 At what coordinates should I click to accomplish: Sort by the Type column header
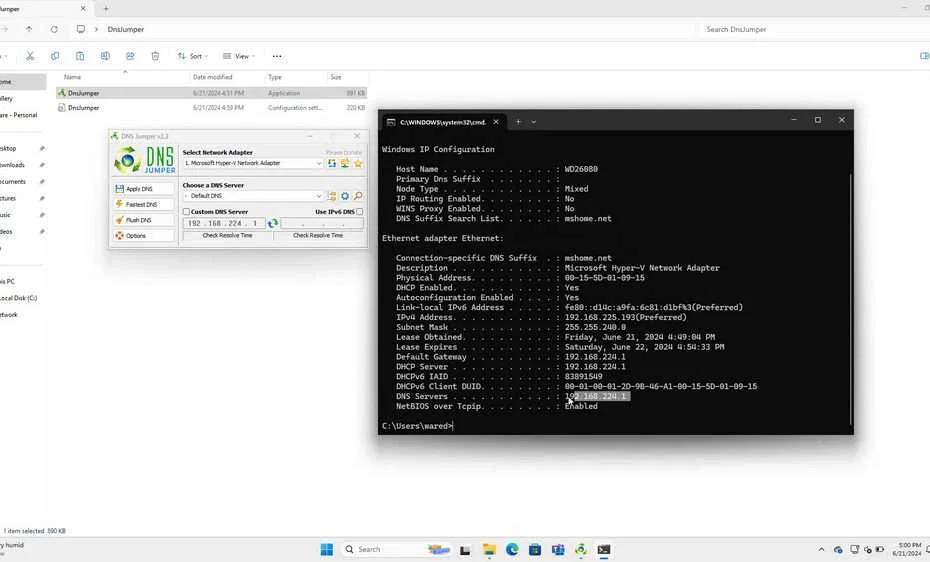pyautogui.click(x=275, y=77)
